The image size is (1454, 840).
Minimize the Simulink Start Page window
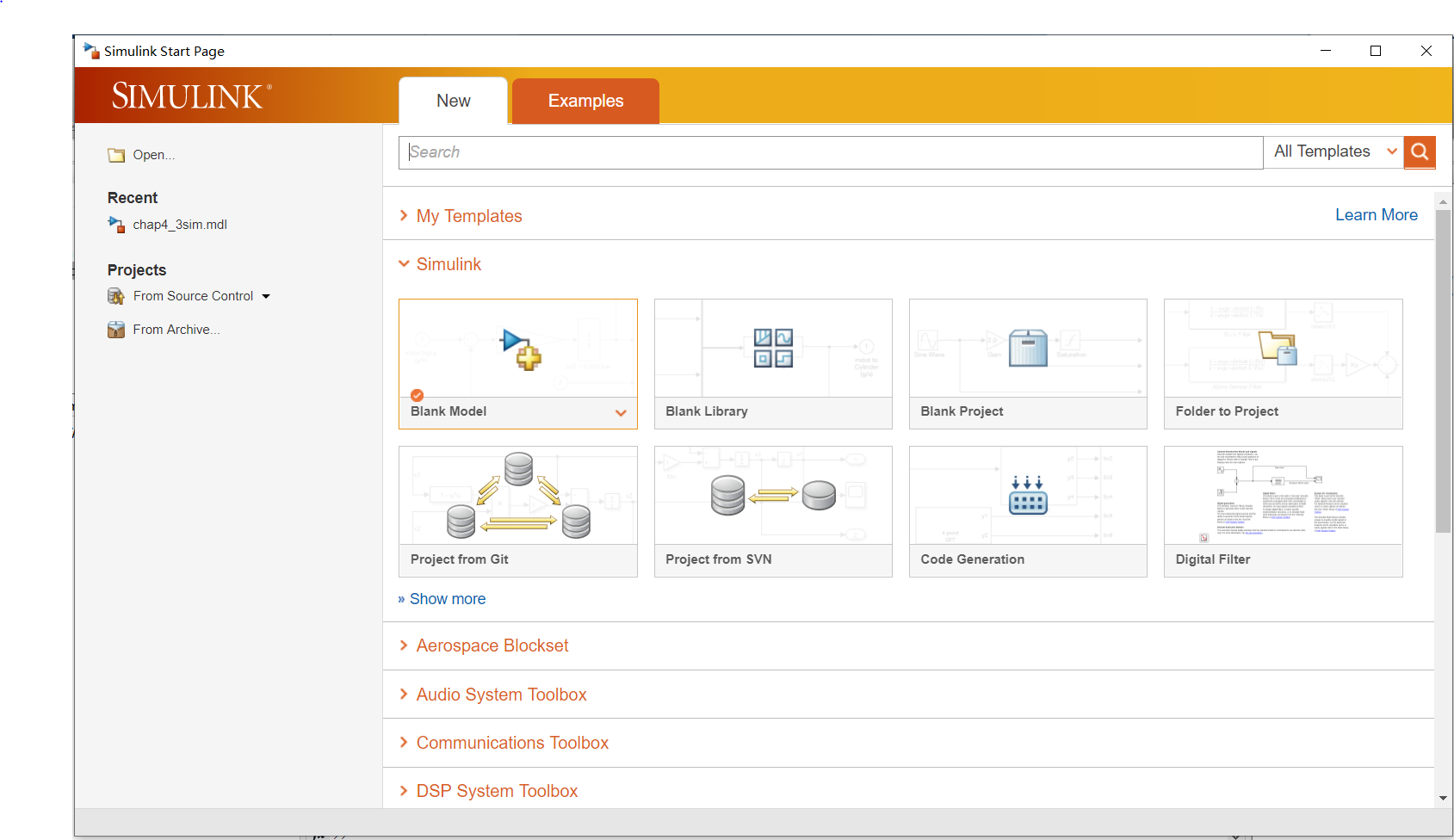(x=1326, y=51)
